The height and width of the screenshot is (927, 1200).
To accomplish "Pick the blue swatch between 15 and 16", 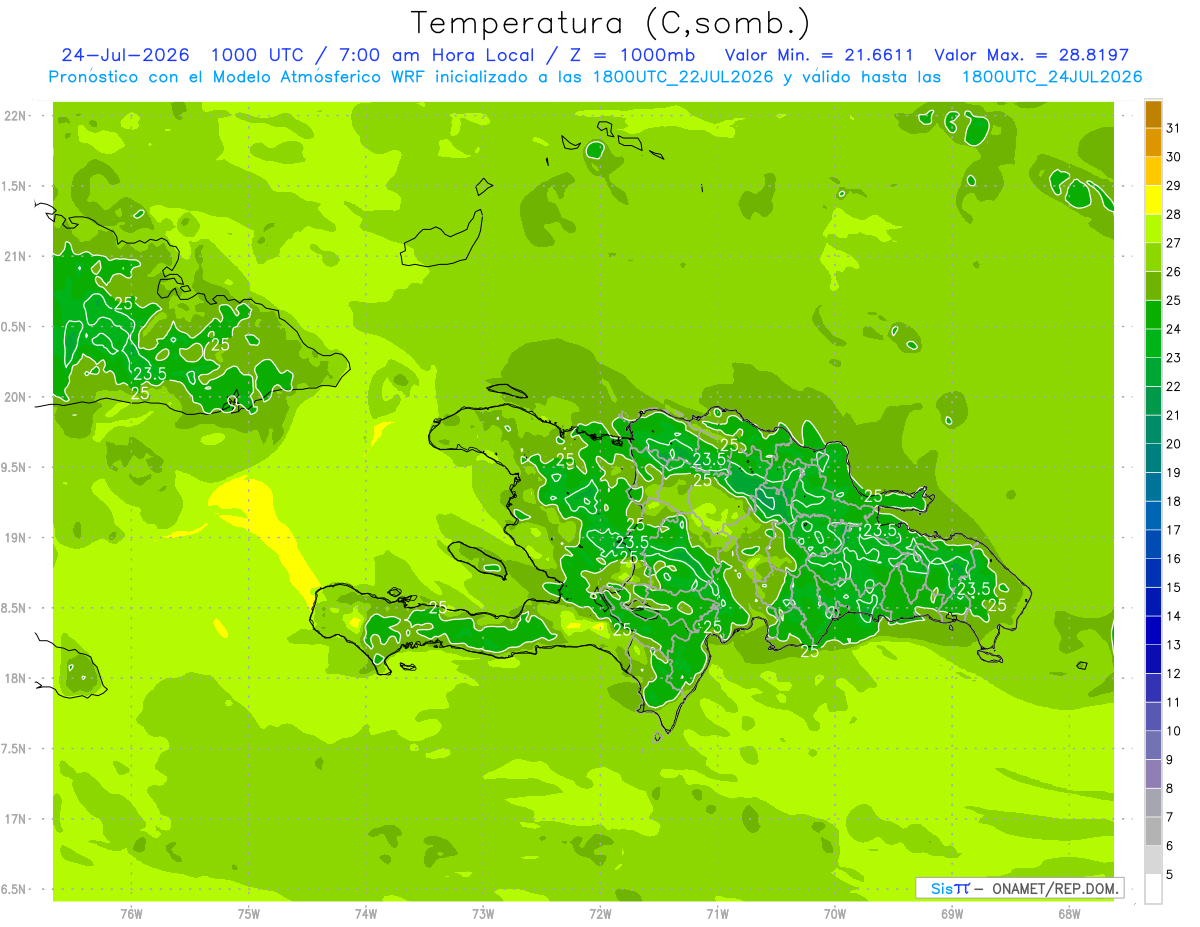I will [x=1153, y=574].
